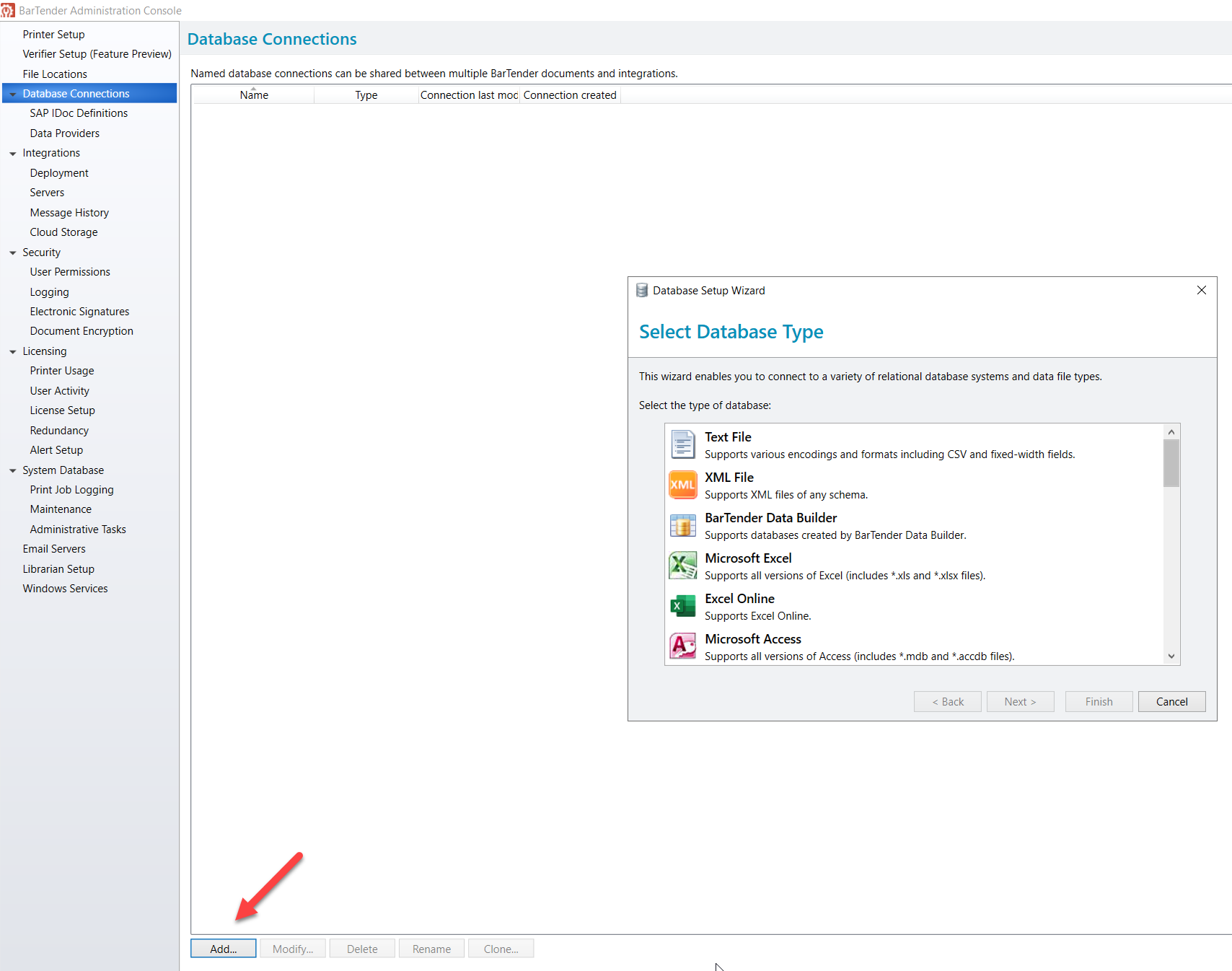Click Next > in the wizard
1232x971 pixels.
(x=1020, y=702)
